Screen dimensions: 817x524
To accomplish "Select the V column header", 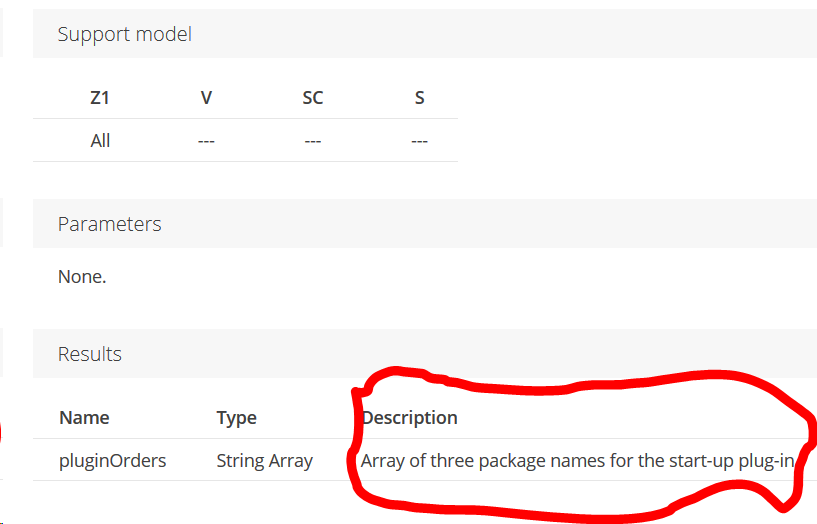I will click(x=206, y=98).
